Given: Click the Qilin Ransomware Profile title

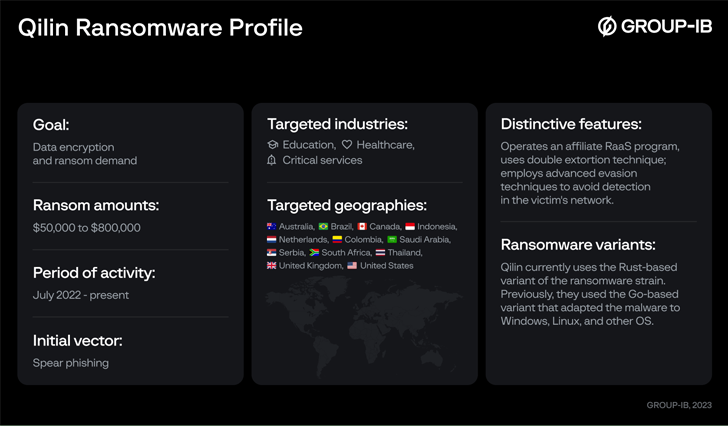Looking at the screenshot, I should (160, 28).
